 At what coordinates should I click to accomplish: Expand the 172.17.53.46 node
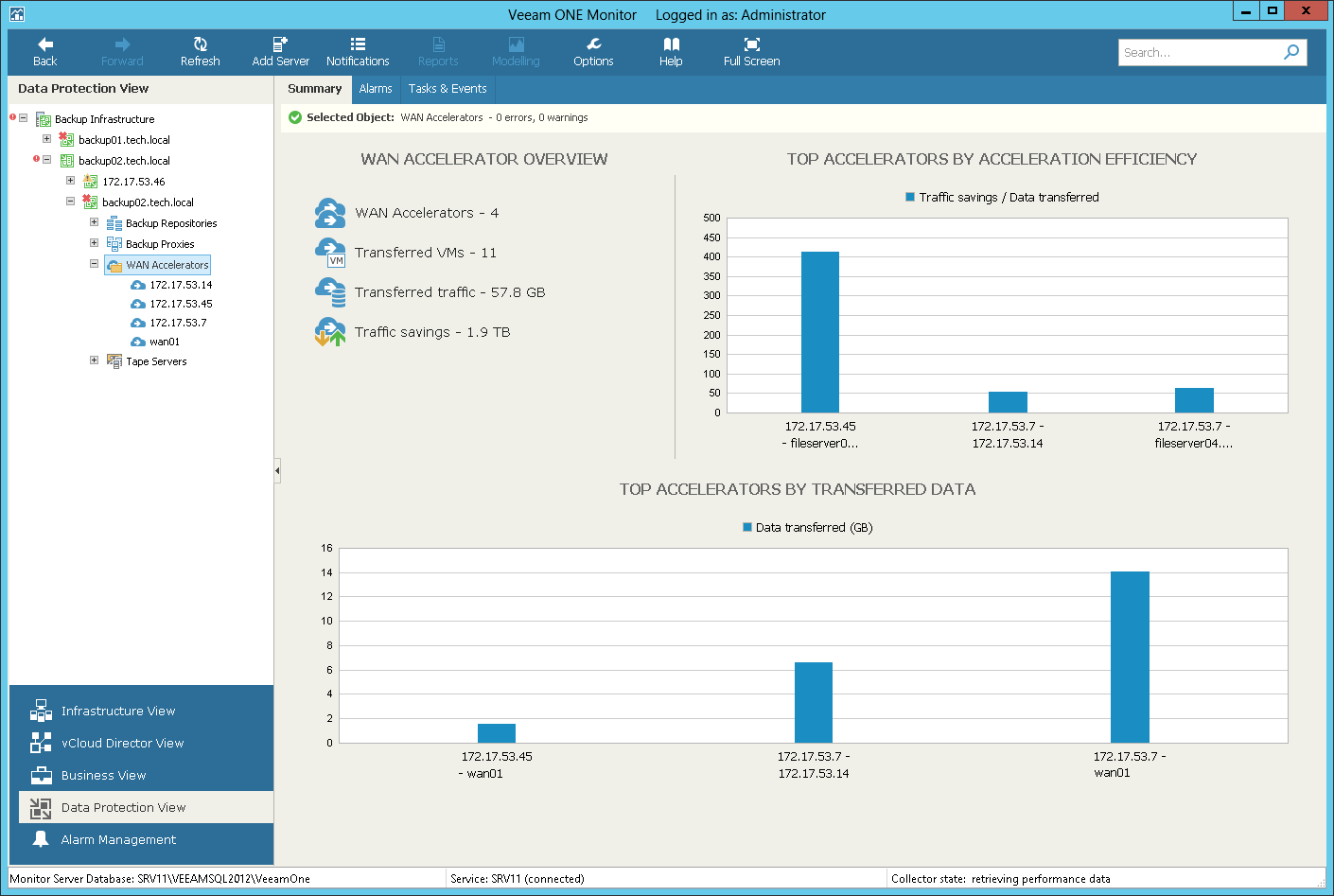[70, 181]
